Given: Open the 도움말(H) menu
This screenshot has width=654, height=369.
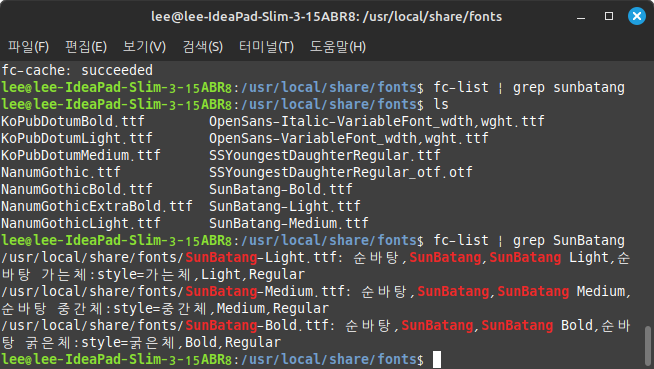Looking at the screenshot, I should (338, 47).
